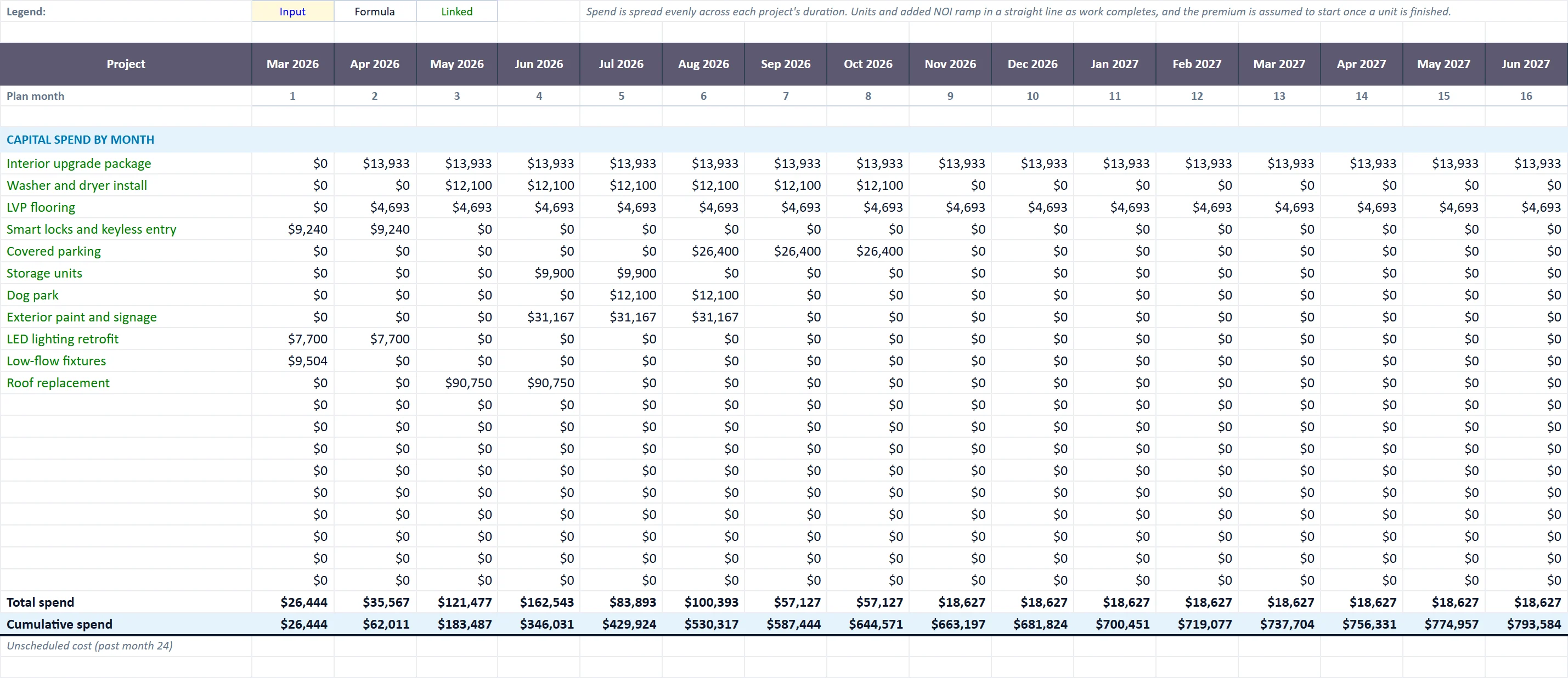Click the Mar 2026 column header
Image resolution: width=1568 pixels, height=678 pixels.
pos(293,64)
